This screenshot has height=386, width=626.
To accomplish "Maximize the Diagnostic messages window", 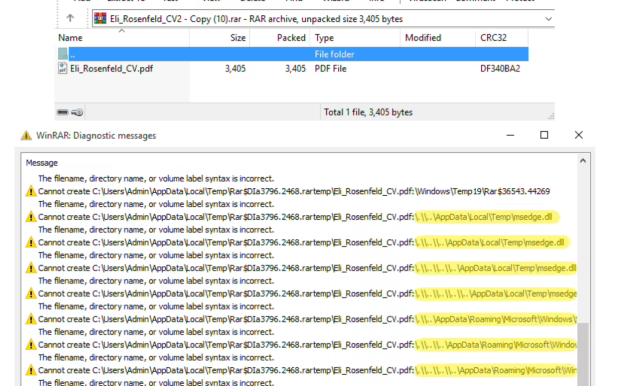I will pyautogui.click(x=544, y=135).
